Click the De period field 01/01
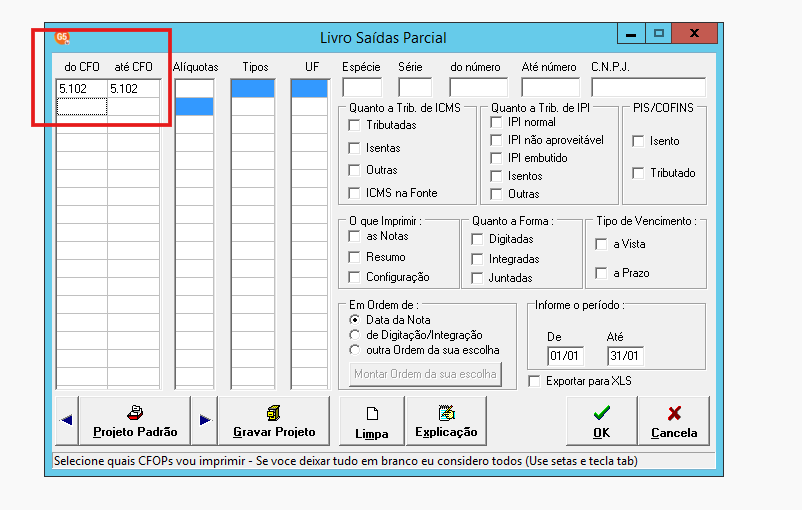This screenshot has height=510, width=802. (x=565, y=356)
